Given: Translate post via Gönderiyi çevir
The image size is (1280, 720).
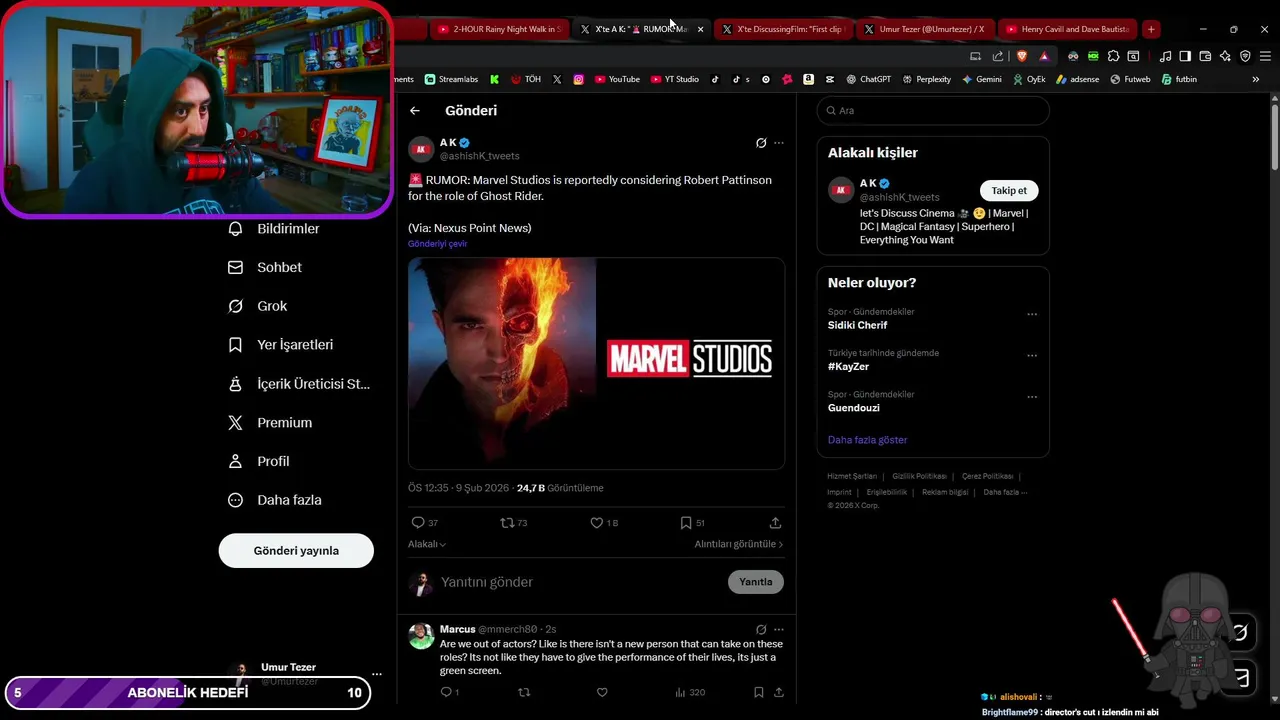Looking at the screenshot, I should tap(437, 244).
